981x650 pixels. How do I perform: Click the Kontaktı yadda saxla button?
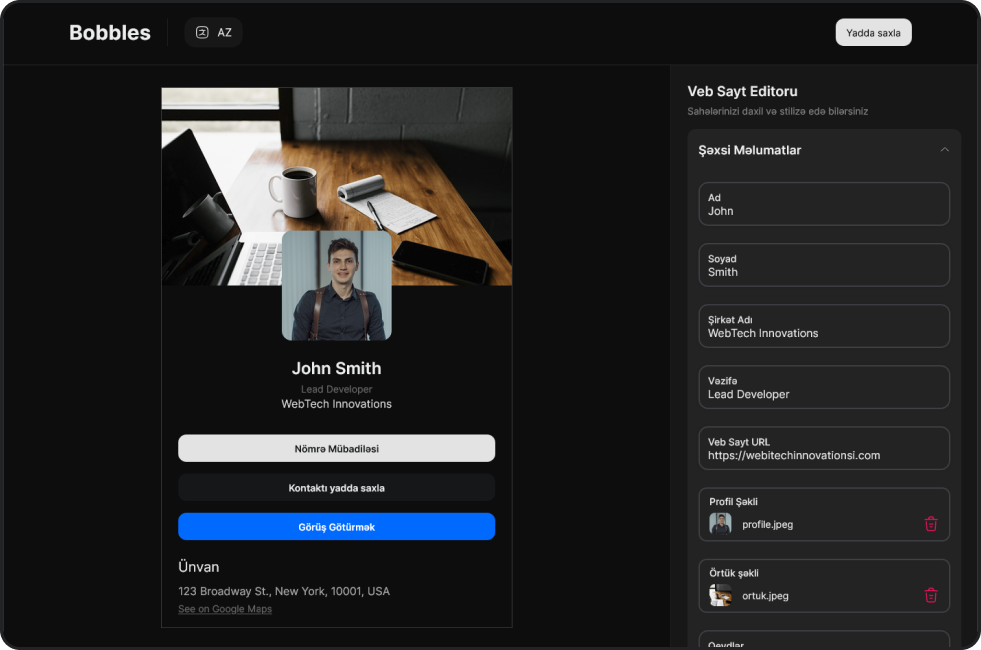[337, 488]
